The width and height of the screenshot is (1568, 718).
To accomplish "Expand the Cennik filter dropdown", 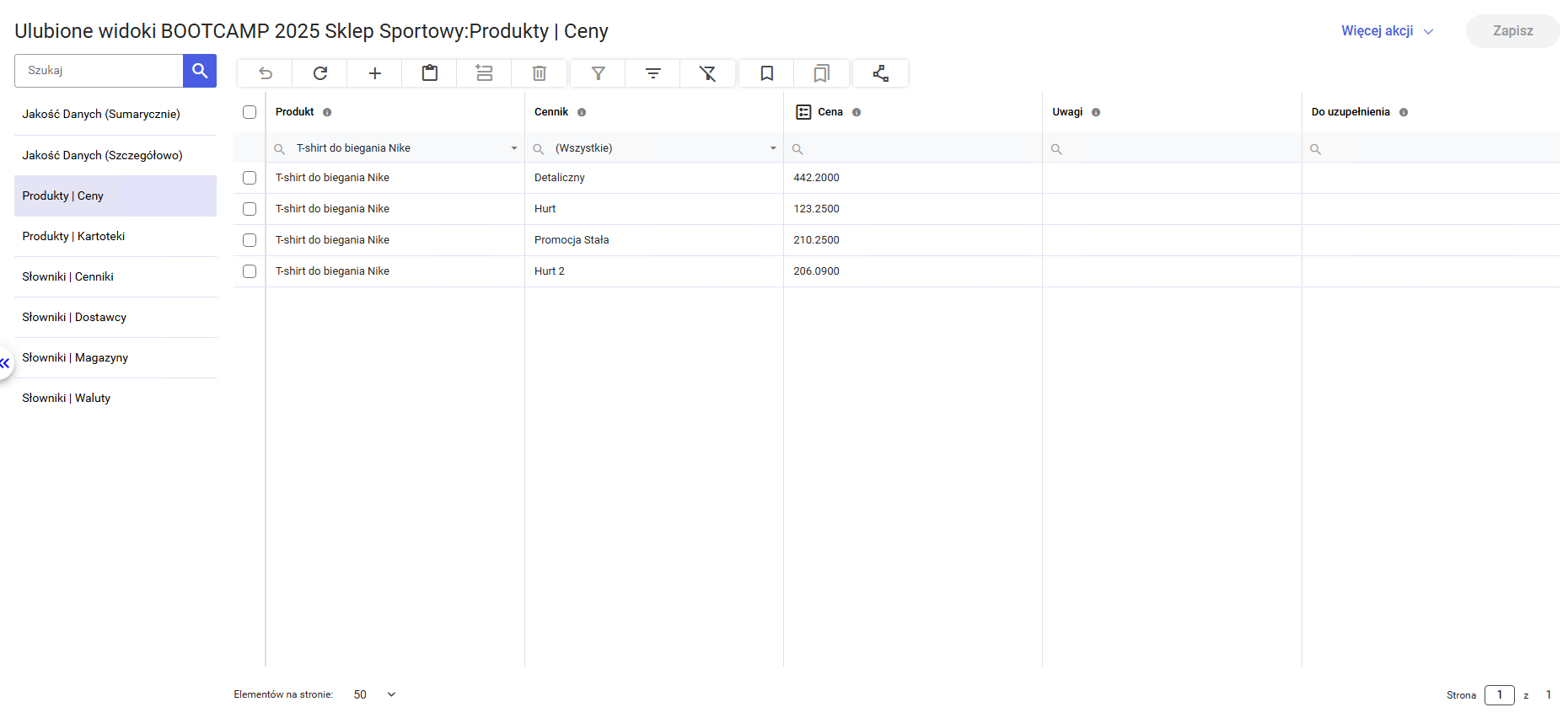I will pos(772,148).
